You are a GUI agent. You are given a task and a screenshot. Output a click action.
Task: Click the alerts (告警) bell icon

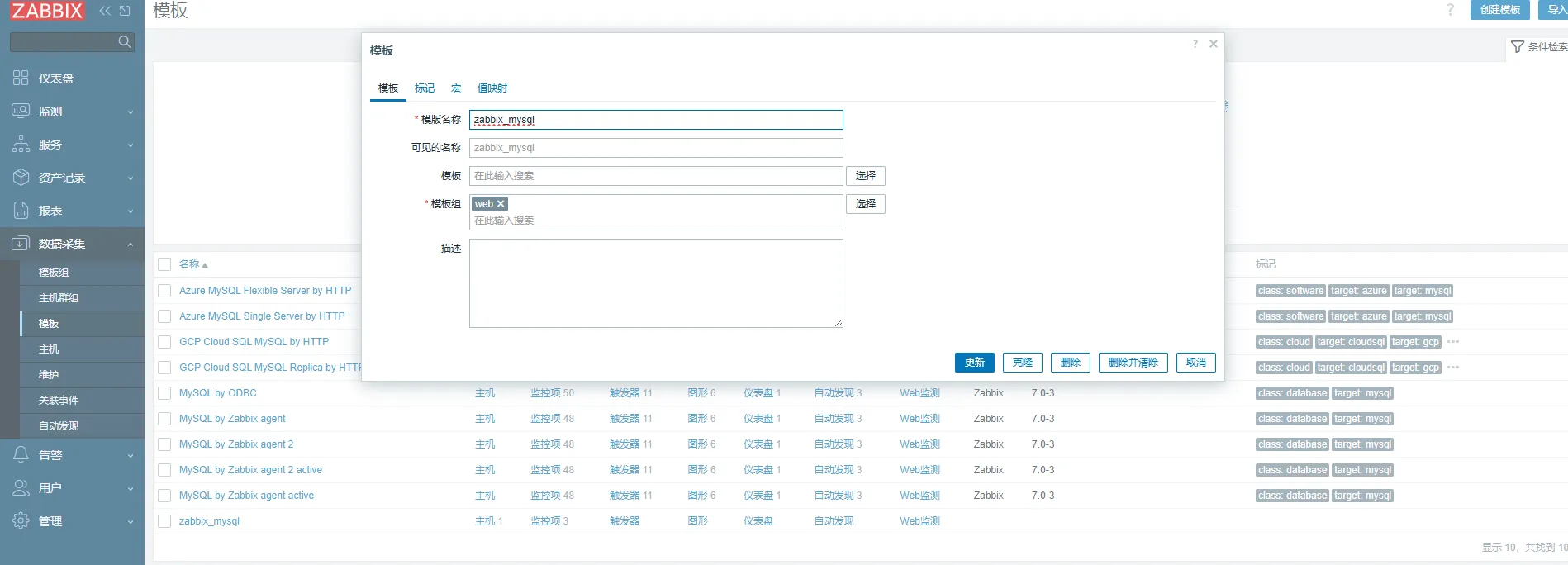pos(21,455)
